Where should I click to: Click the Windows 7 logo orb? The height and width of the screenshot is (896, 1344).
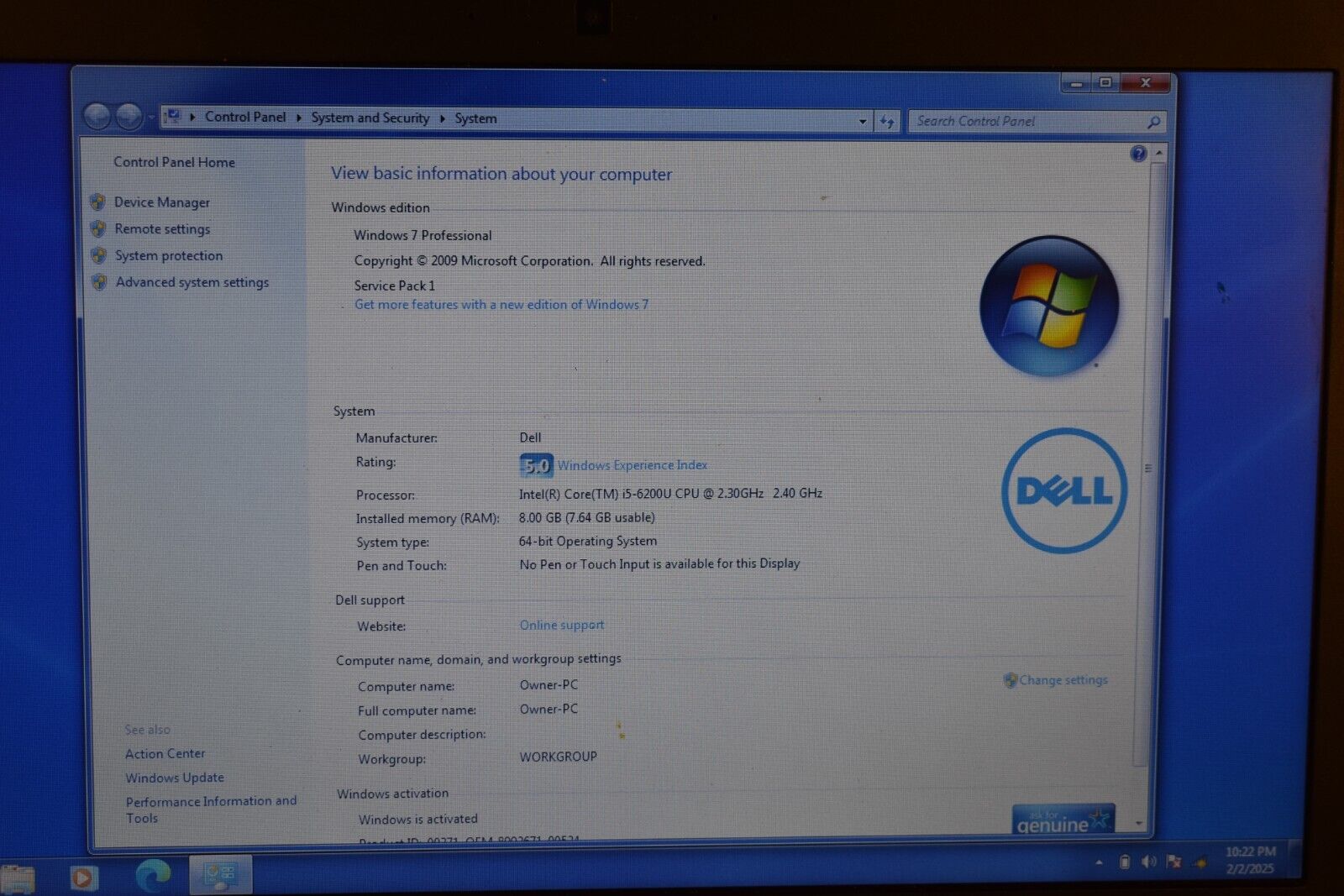[1049, 306]
